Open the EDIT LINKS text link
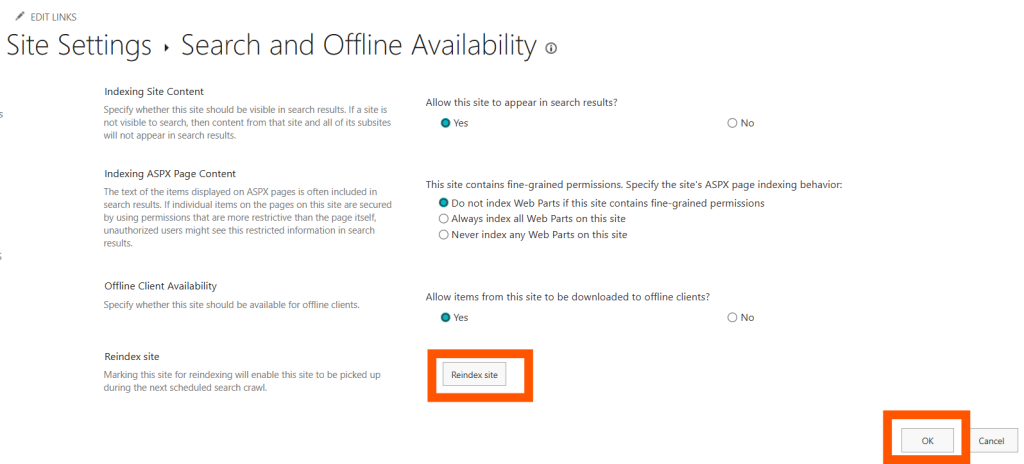This screenshot has width=1024, height=464. [54, 17]
